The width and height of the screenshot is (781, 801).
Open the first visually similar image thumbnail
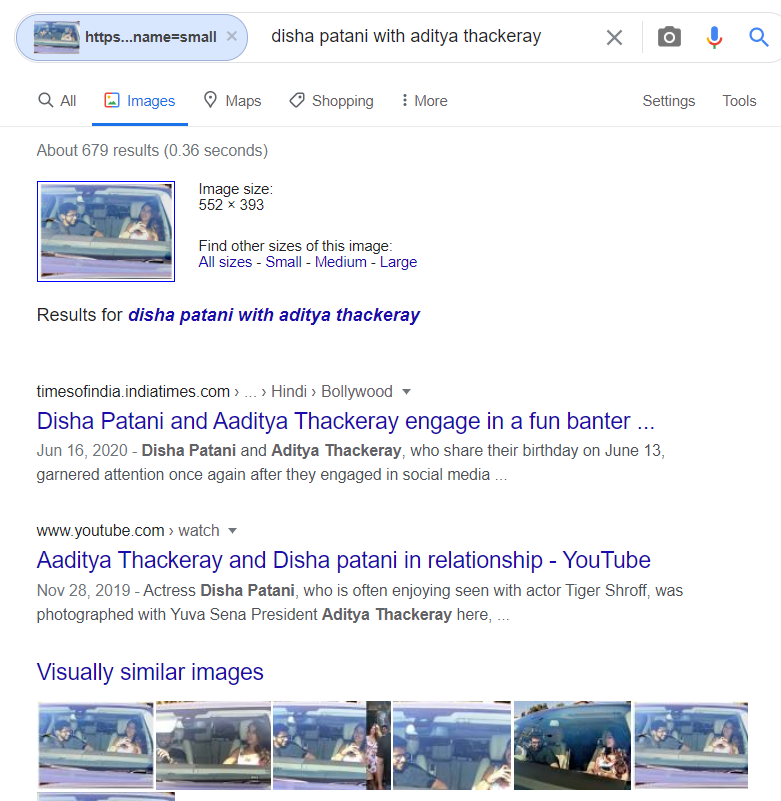tap(96, 744)
